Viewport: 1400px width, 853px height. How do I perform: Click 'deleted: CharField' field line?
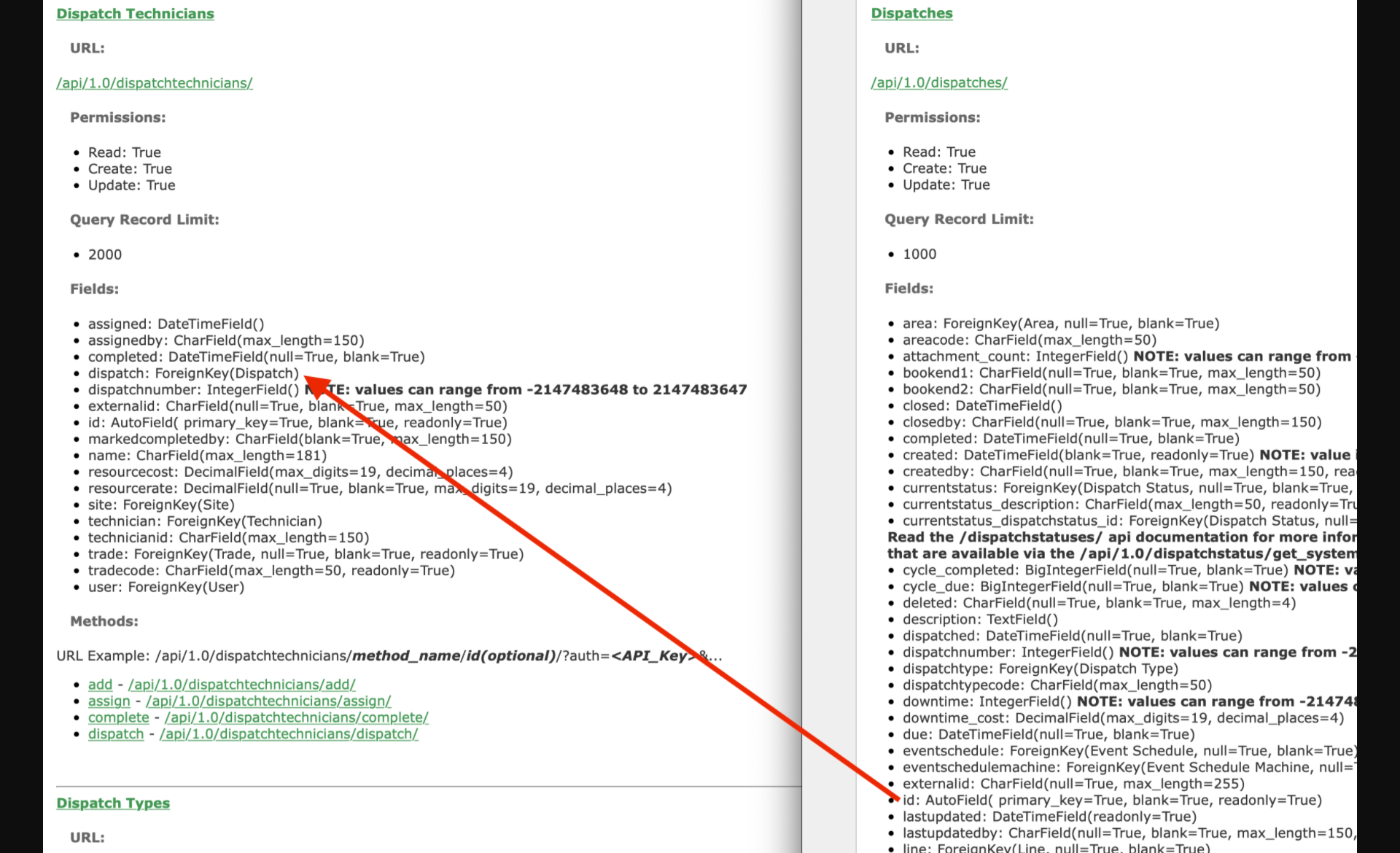pyautogui.click(x=1099, y=603)
